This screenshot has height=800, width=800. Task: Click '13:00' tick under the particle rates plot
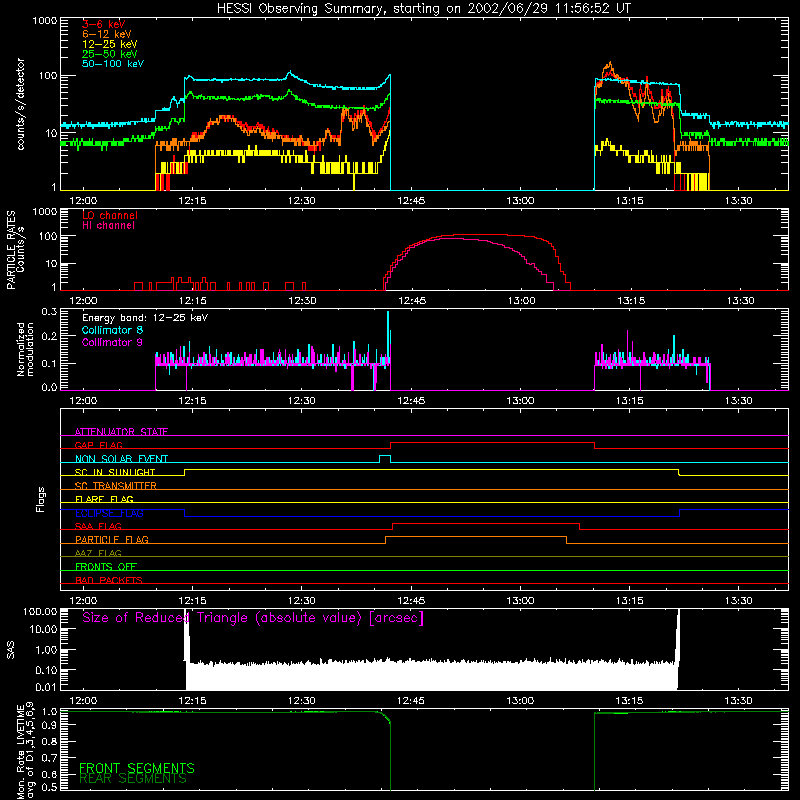(521, 301)
